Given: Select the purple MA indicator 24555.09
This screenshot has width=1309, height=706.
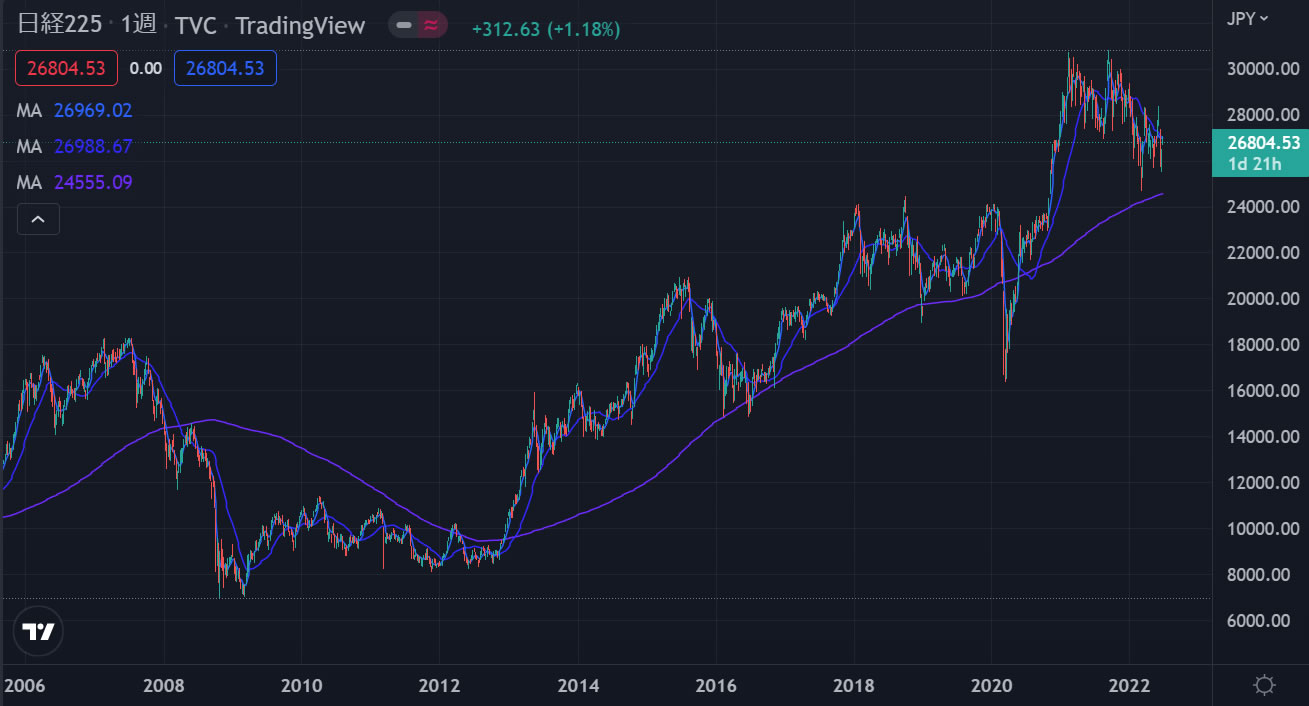Looking at the screenshot, I should coord(92,182).
